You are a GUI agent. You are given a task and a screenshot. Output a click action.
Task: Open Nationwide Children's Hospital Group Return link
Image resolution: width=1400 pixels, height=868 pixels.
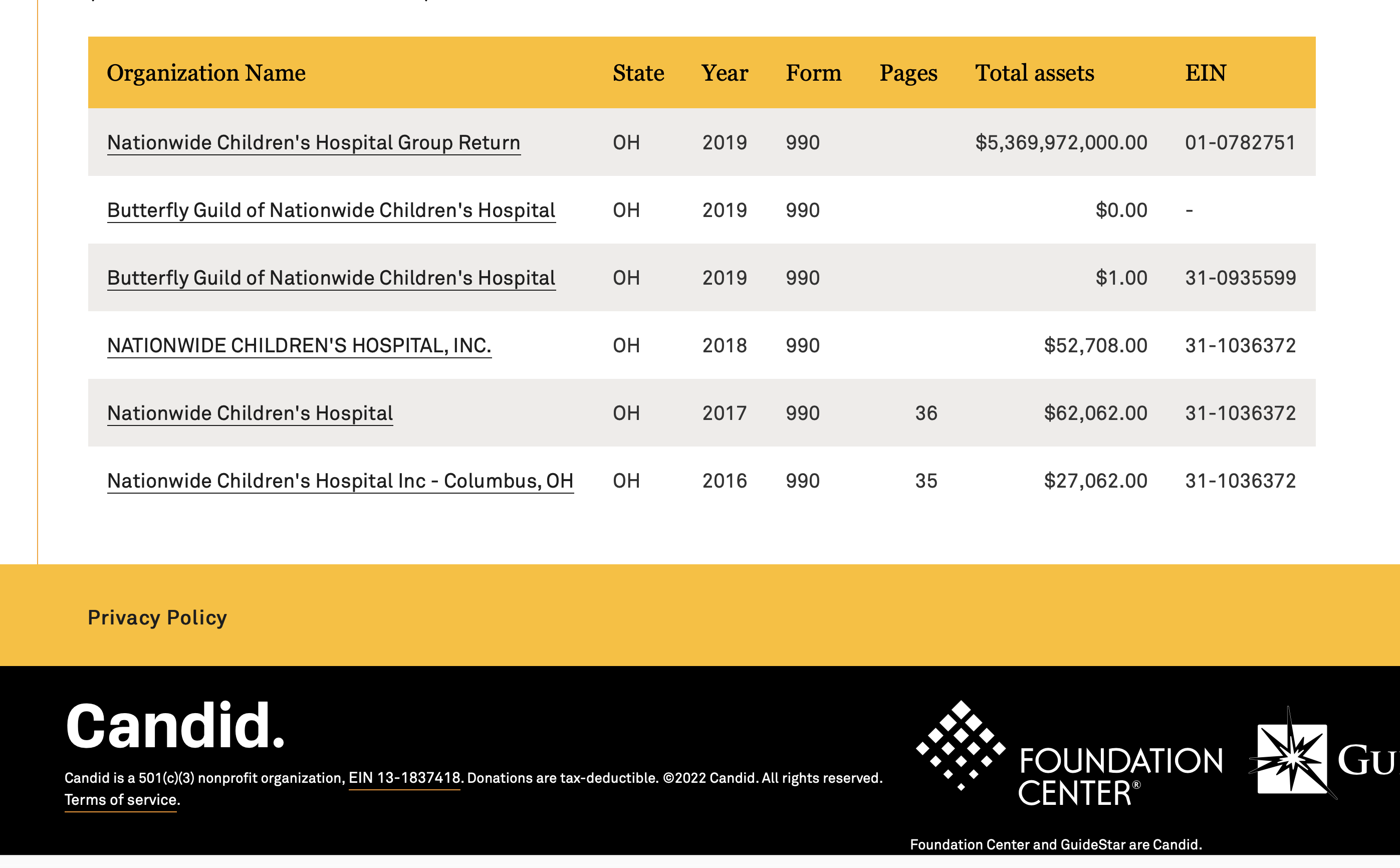click(313, 142)
